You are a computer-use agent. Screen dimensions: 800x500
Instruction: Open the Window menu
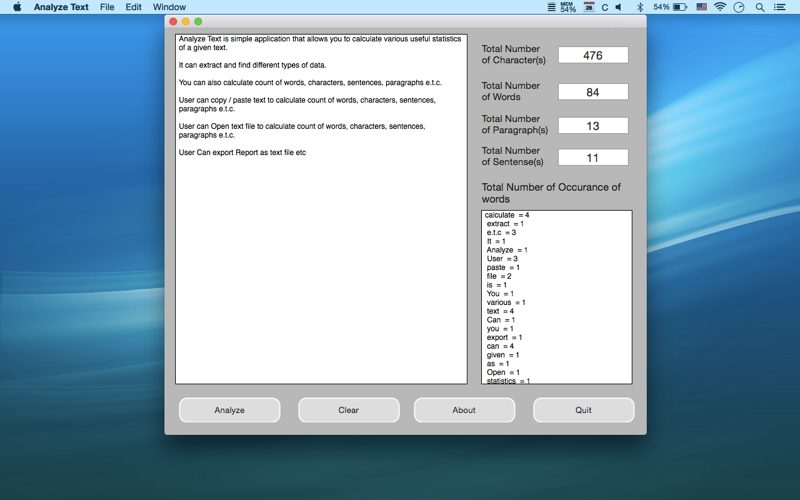coord(169,7)
